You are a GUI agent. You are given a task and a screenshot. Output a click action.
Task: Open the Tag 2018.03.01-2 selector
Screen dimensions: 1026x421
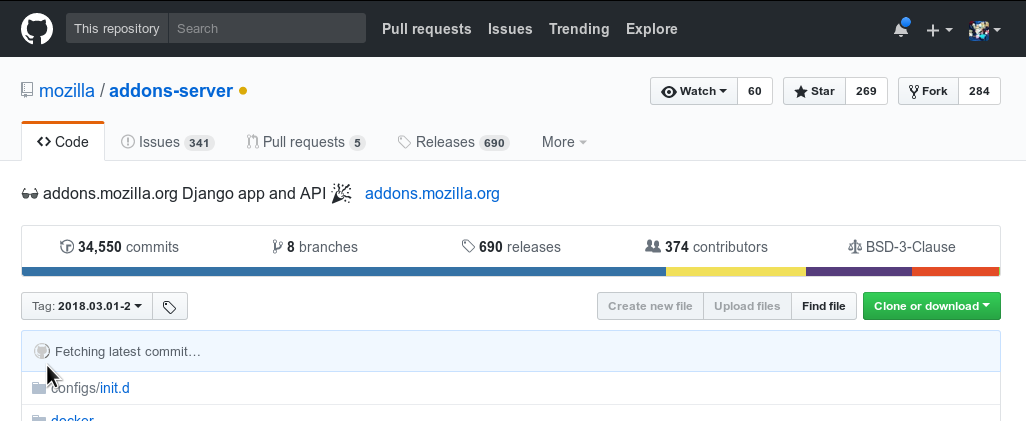pyautogui.click(x=87, y=306)
